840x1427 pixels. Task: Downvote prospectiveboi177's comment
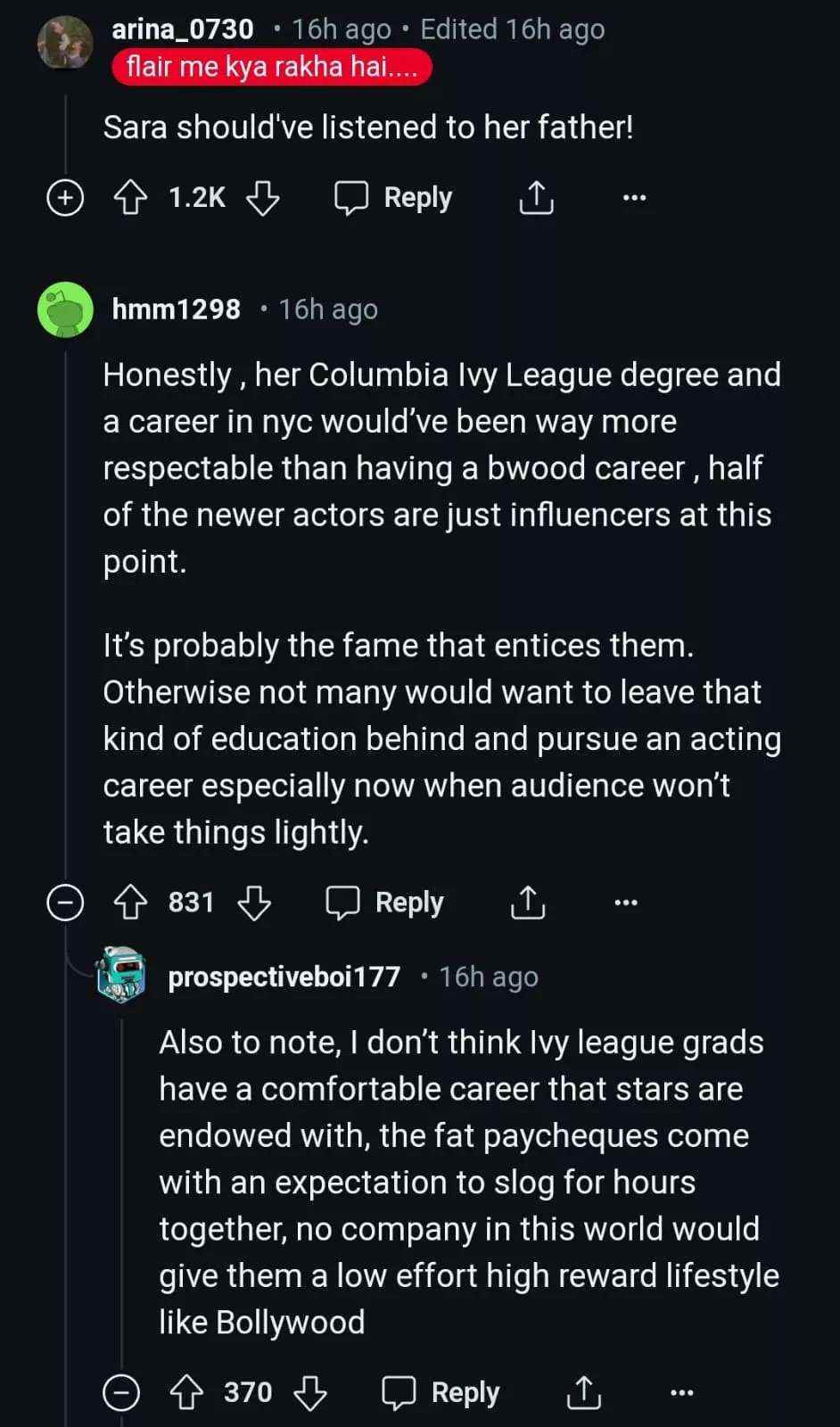click(x=310, y=1392)
